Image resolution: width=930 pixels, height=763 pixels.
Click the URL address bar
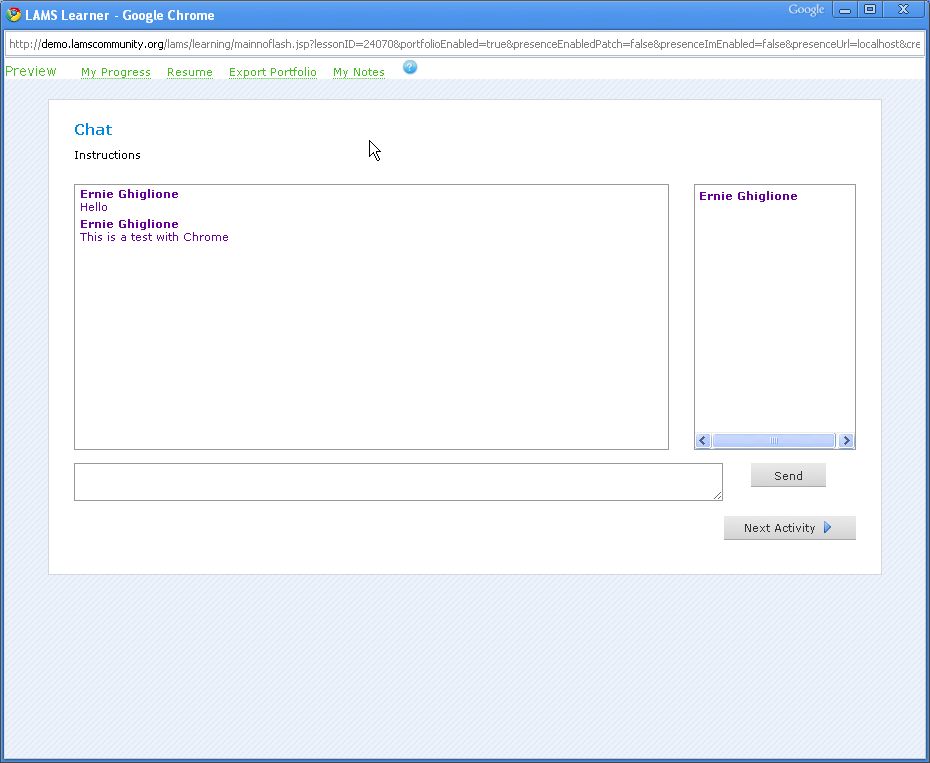click(464, 44)
